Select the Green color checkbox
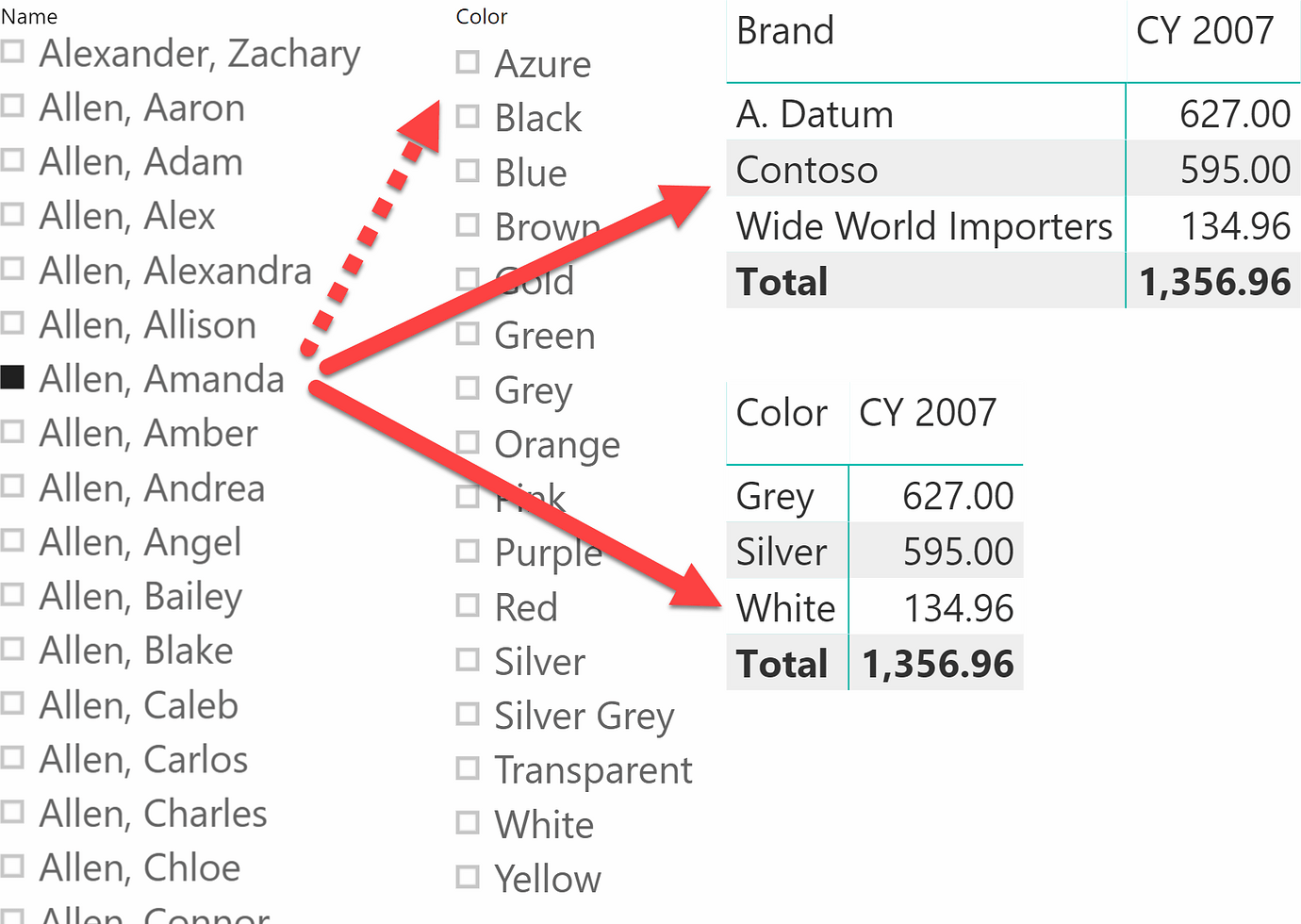 [468, 334]
